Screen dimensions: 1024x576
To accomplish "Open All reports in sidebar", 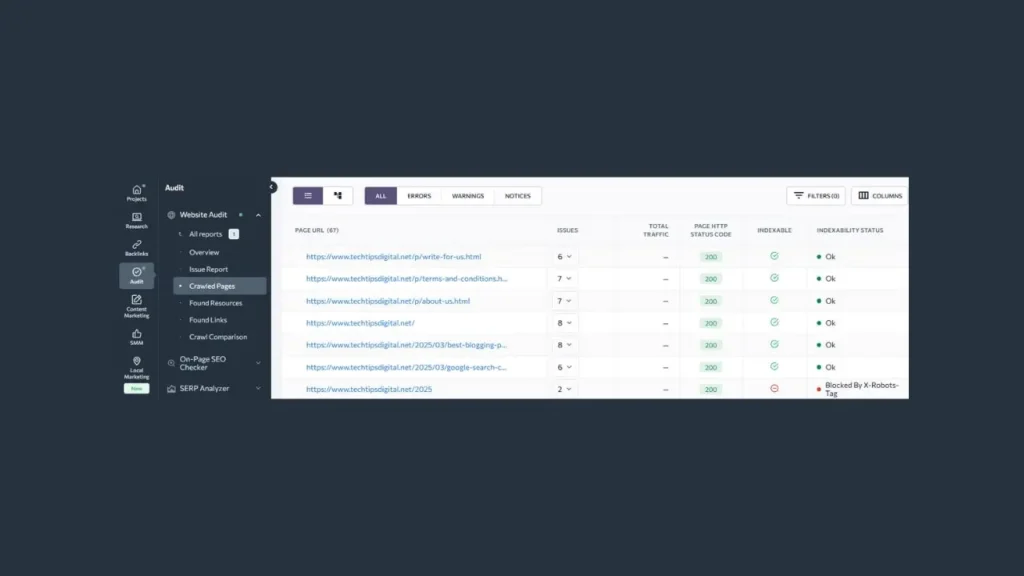I will coord(206,234).
